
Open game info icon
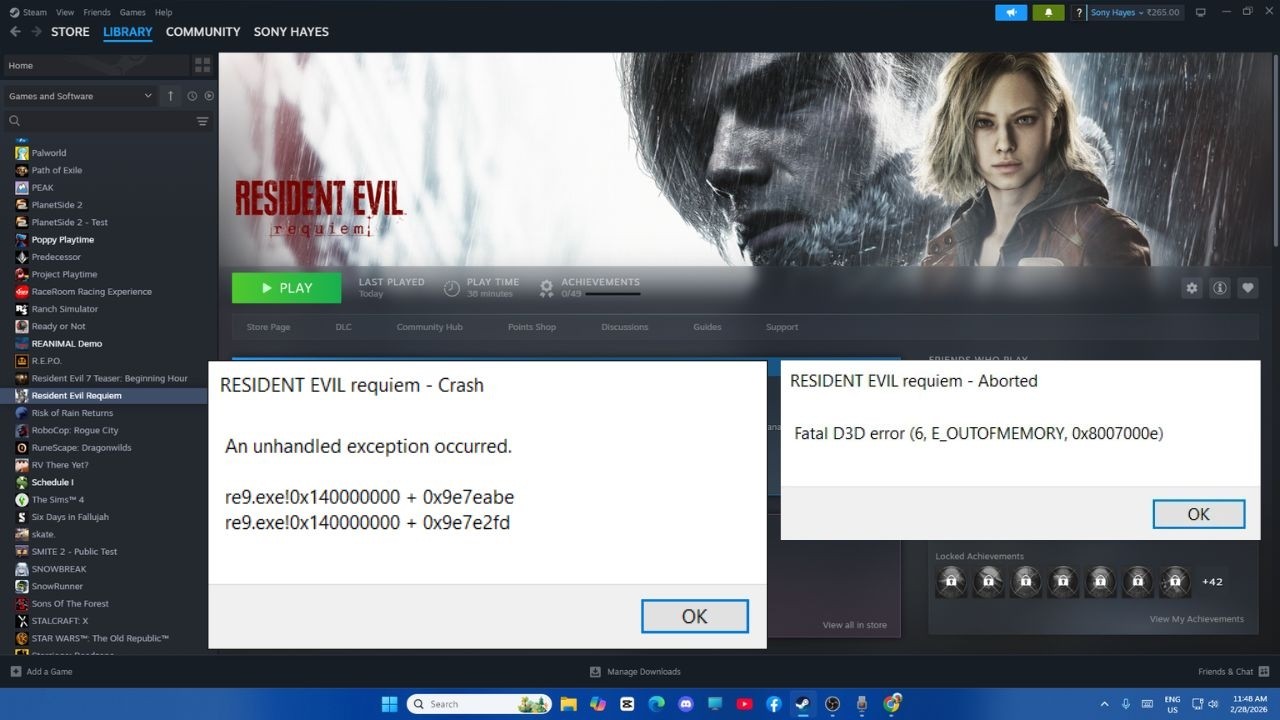tap(1220, 288)
